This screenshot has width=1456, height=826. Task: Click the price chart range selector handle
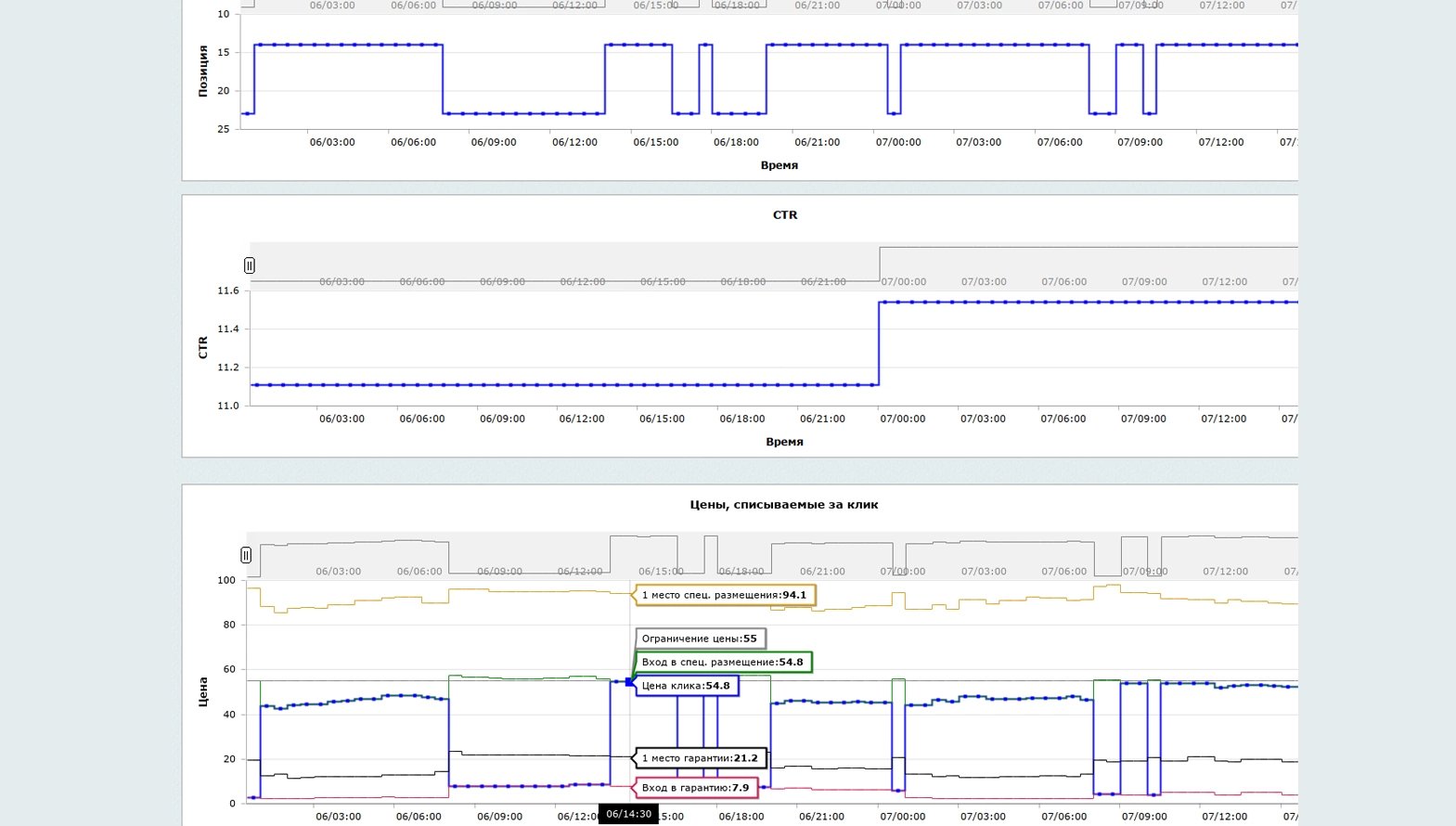(x=246, y=555)
